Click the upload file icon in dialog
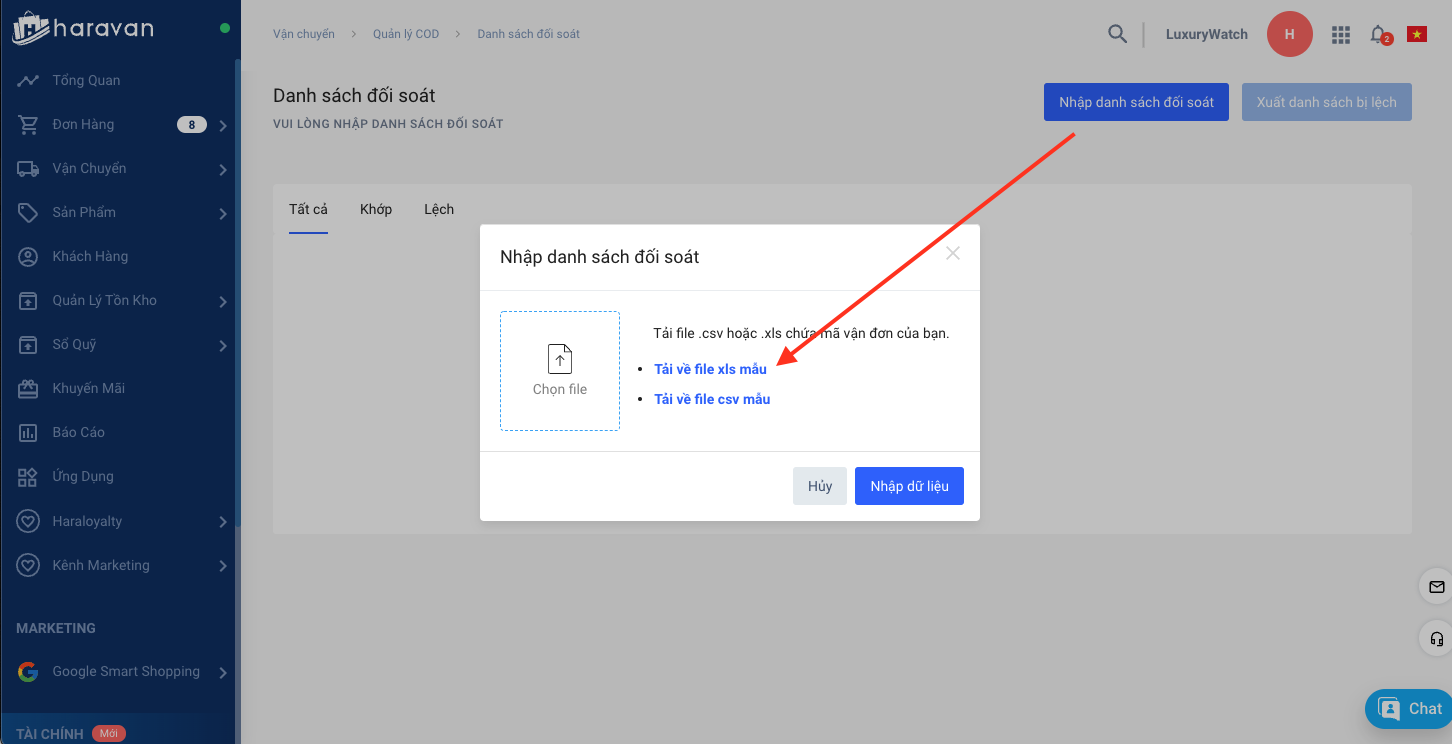 coord(560,358)
